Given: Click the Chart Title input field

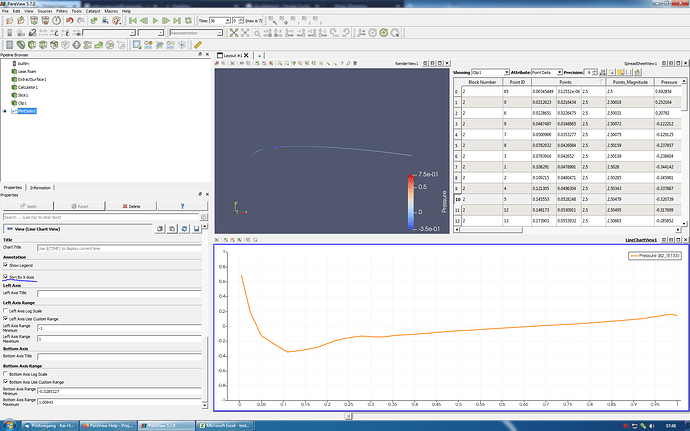Looking at the screenshot, I should [x=120, y=246].
